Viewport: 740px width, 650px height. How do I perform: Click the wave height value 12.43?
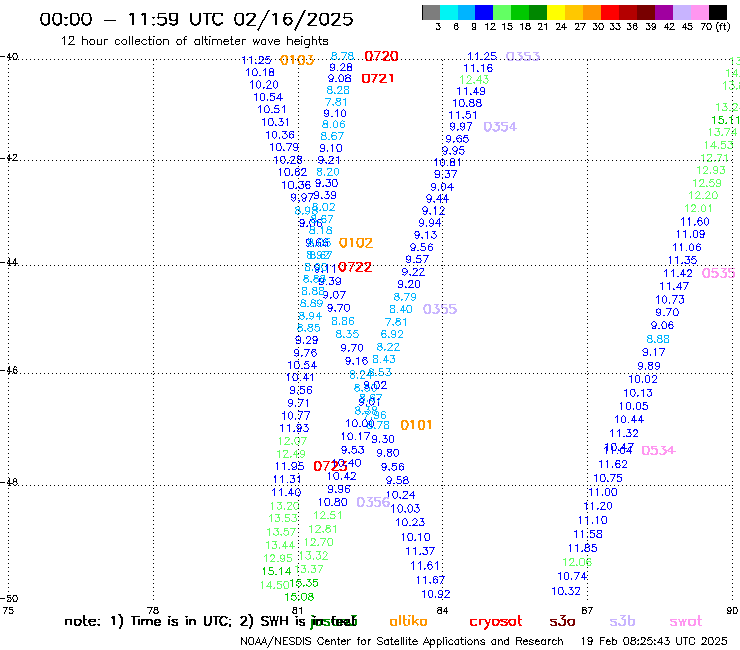474,80
